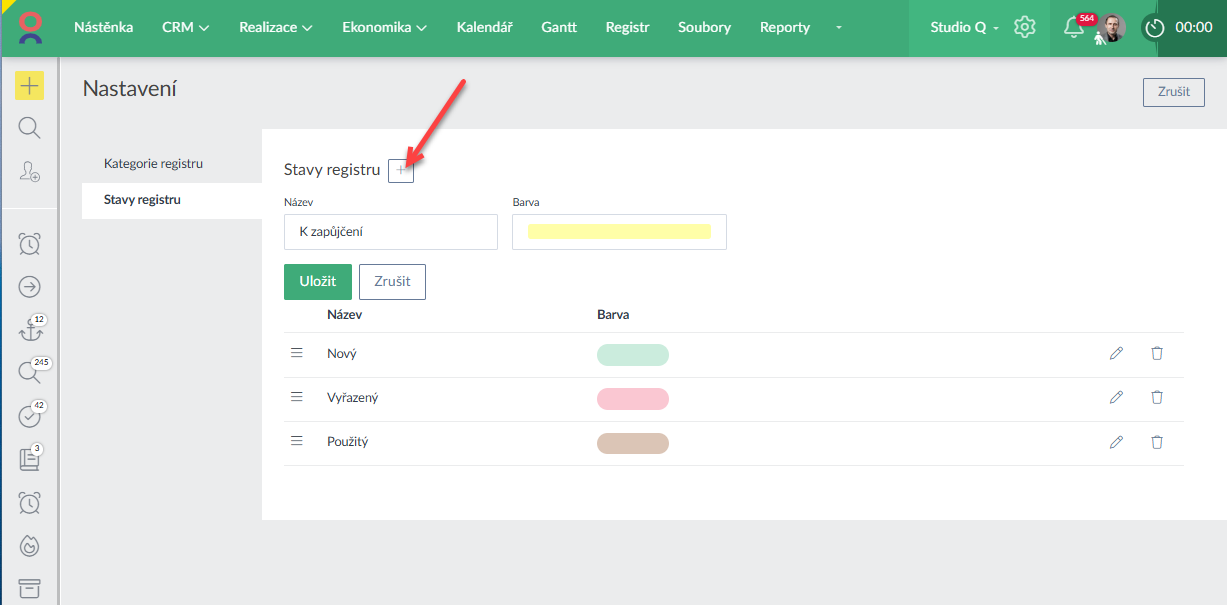Click the yellow plus quick-add icon
Screen dimensions: 1227x605
click(x=29, y=86)
